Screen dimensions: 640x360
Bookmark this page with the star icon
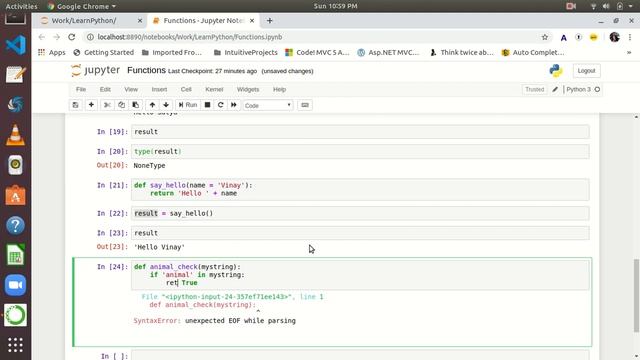(x=544, y=37)
